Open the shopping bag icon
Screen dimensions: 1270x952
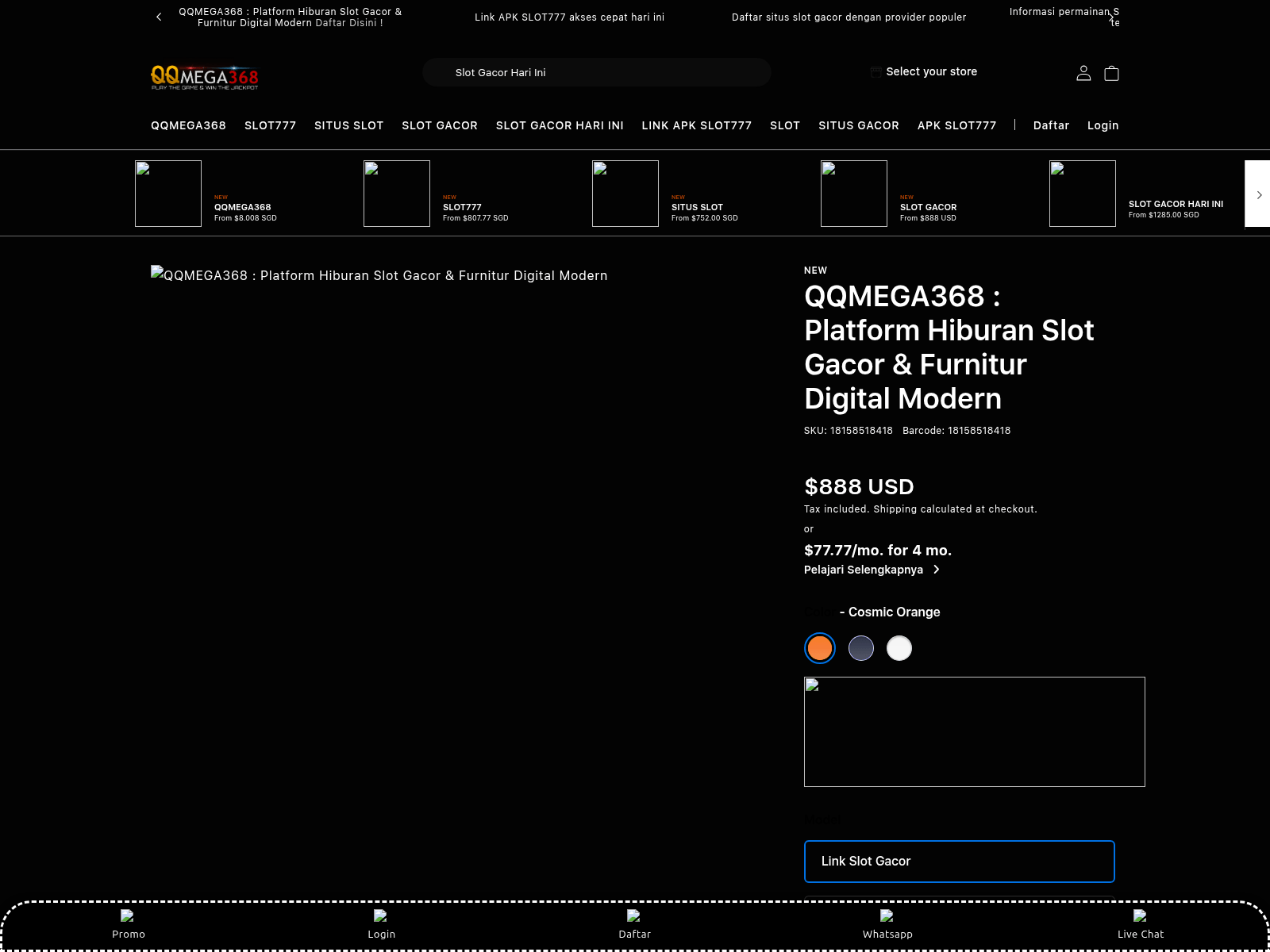click(x=1111, y=73)
